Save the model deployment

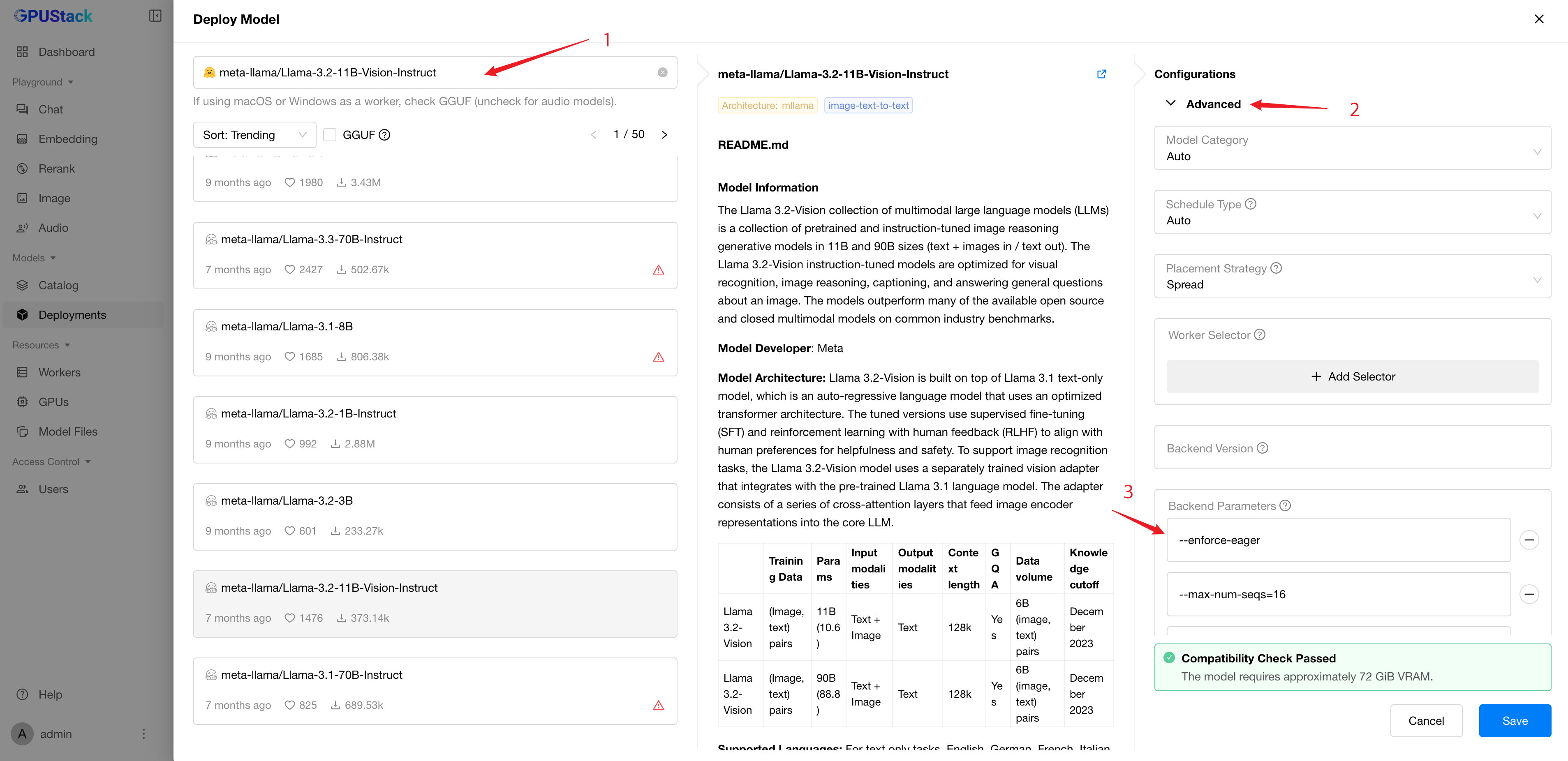coord(1514,720)
